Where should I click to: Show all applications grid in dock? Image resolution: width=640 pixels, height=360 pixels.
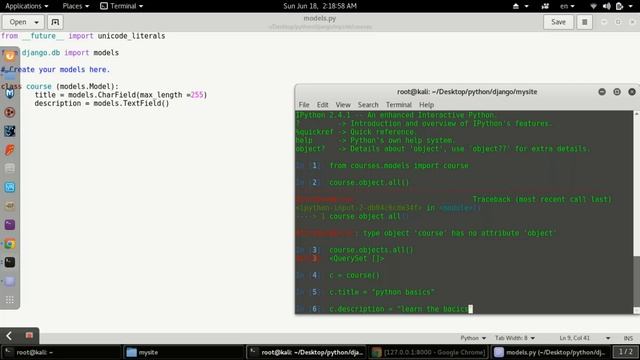(10, 300)
